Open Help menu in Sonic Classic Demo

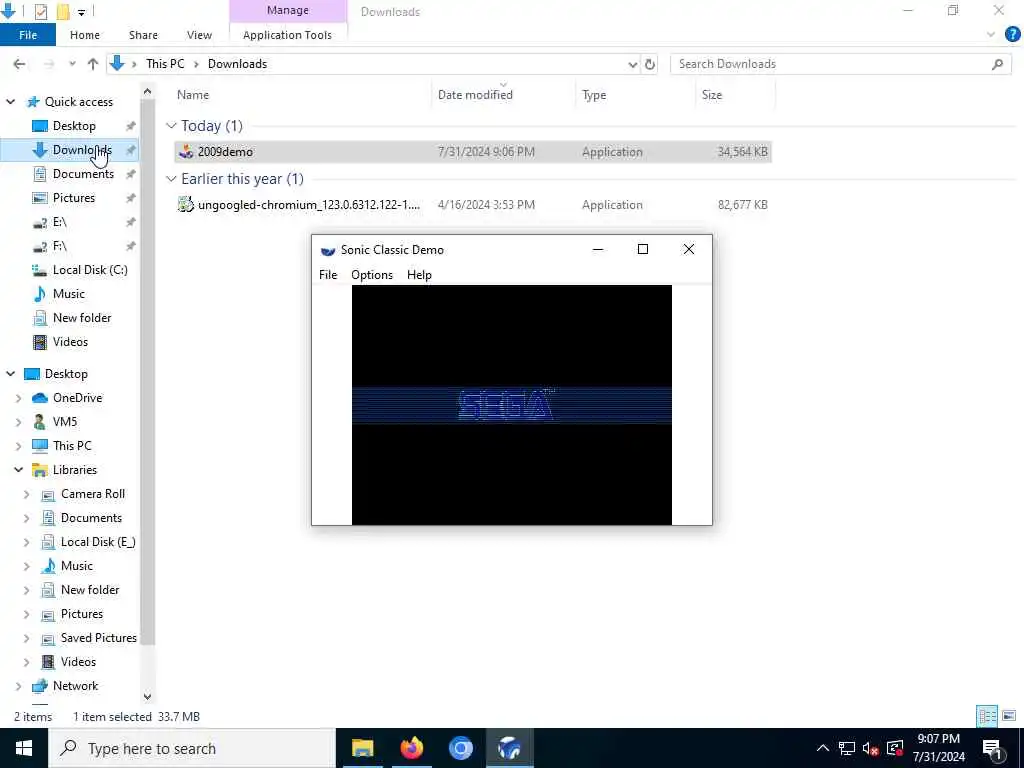point(419,275)
